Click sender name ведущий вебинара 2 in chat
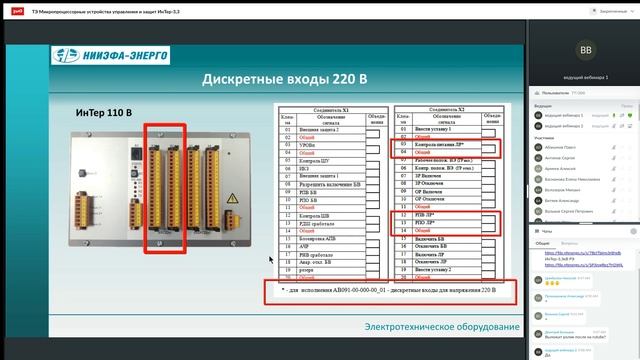The height and width of the screenshot is (360, 640). point(560,350)
